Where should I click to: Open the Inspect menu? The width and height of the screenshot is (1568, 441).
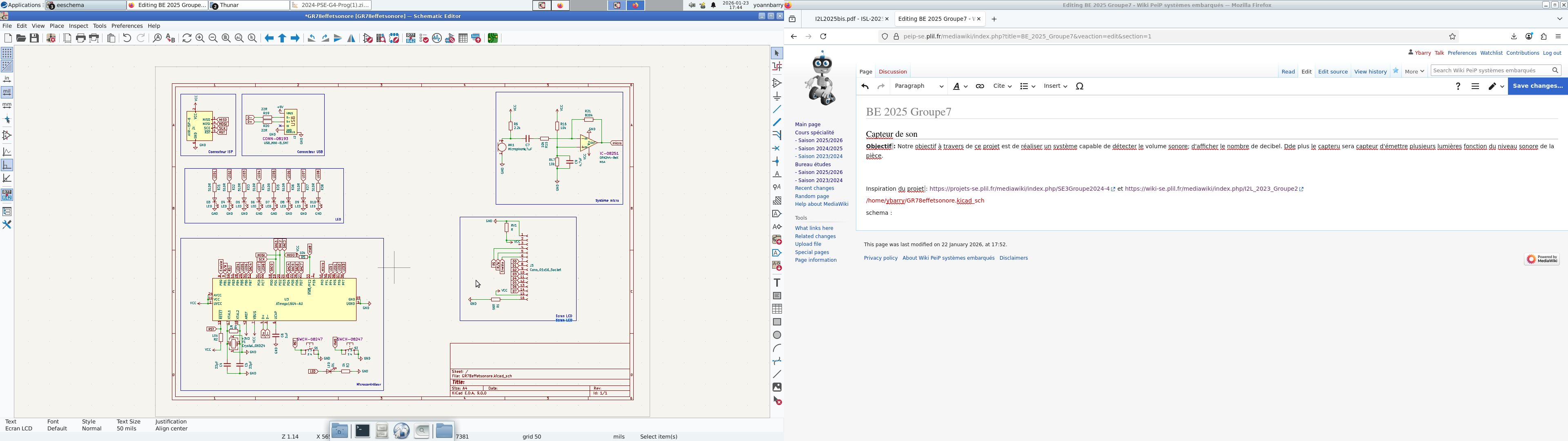(78, 26)
